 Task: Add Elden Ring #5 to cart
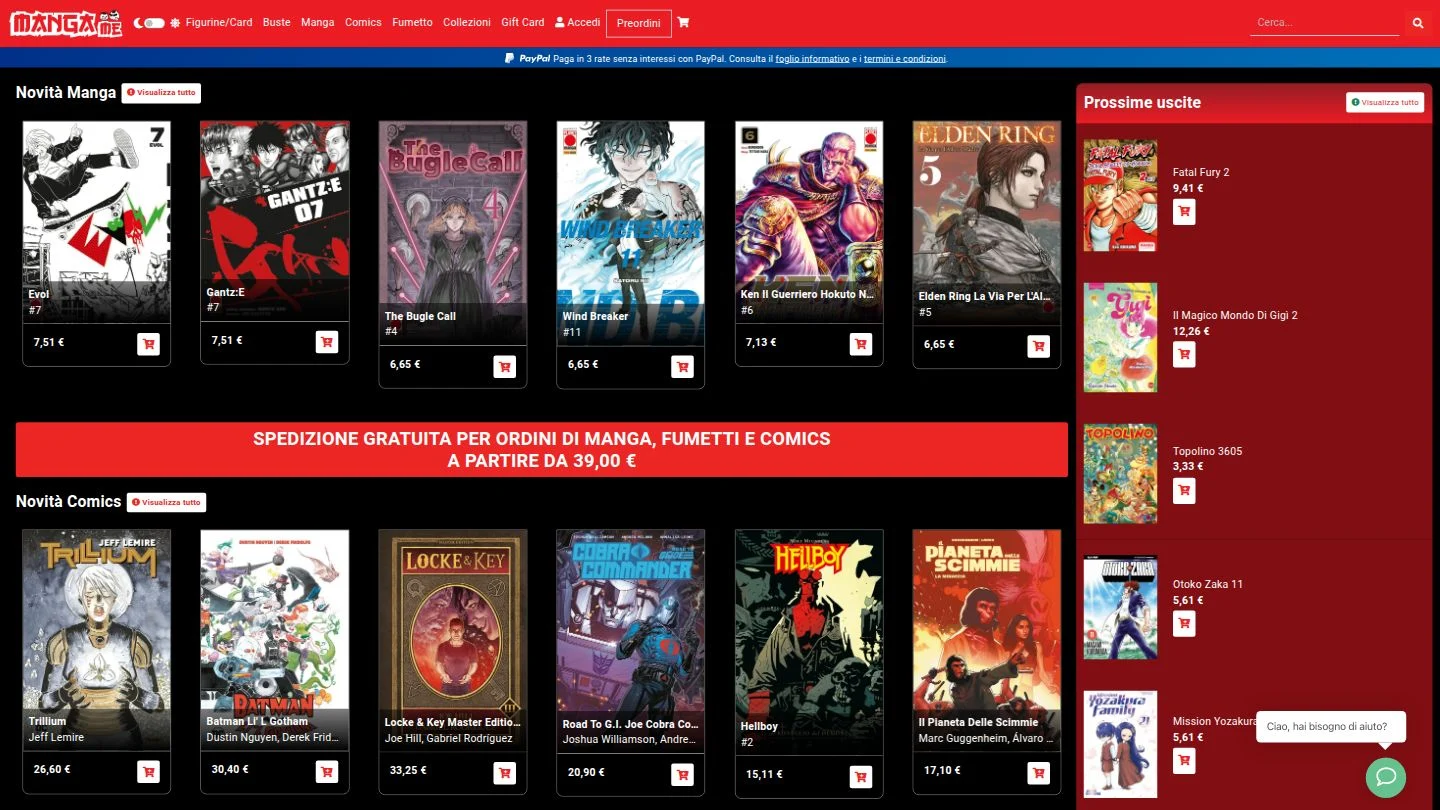coord(1038,346)
